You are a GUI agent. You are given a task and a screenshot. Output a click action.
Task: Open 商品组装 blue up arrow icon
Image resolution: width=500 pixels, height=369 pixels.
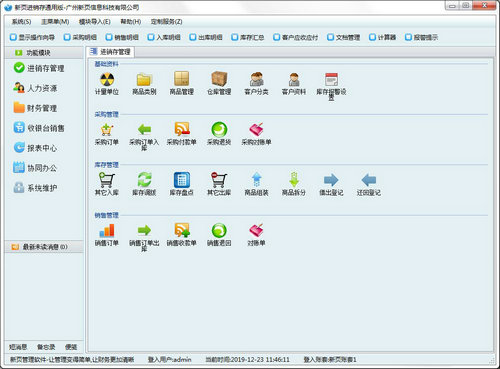256,185
